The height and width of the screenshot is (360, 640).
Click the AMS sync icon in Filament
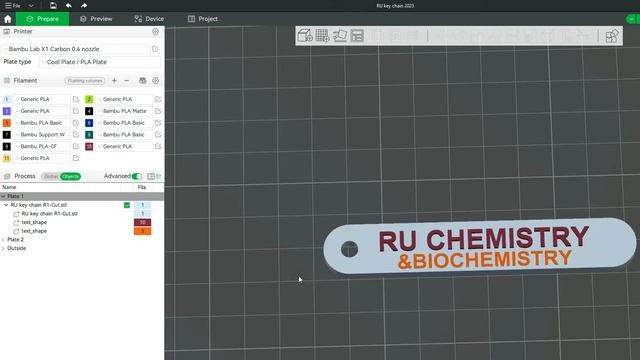[142, 81]
